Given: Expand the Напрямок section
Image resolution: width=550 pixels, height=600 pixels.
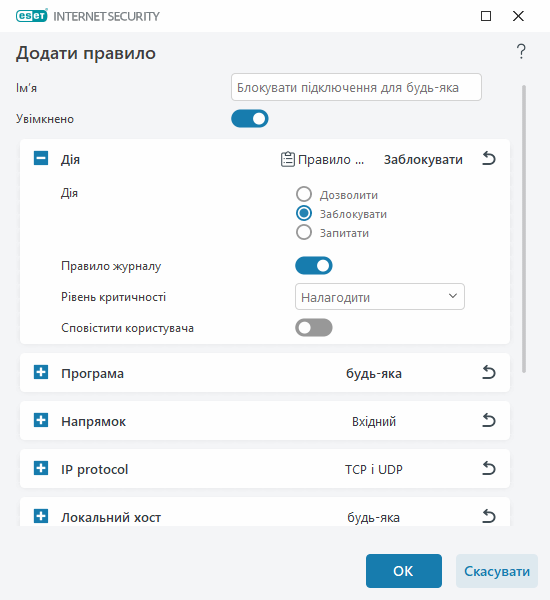Looking at the screenshot, I should (x=41, y=420).
